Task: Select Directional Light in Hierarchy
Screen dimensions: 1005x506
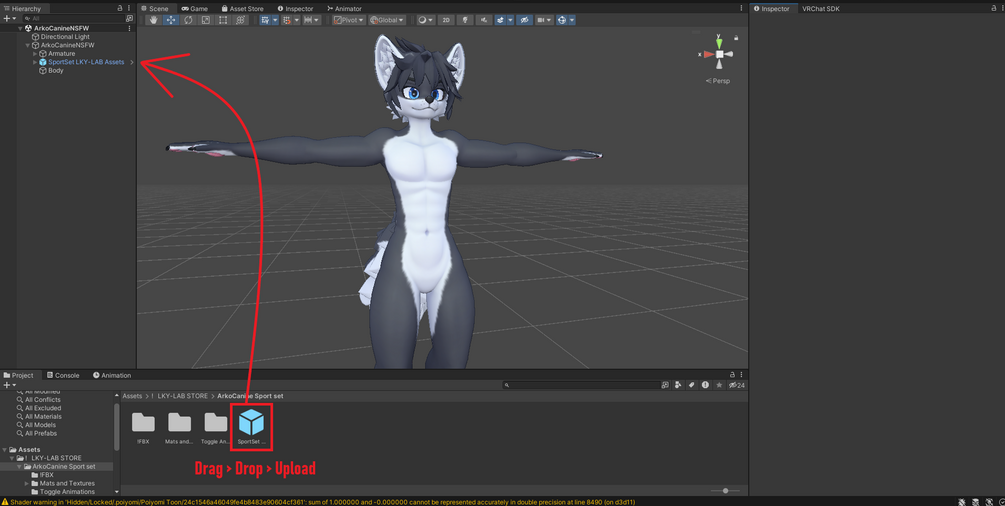Action: [65, 37]
